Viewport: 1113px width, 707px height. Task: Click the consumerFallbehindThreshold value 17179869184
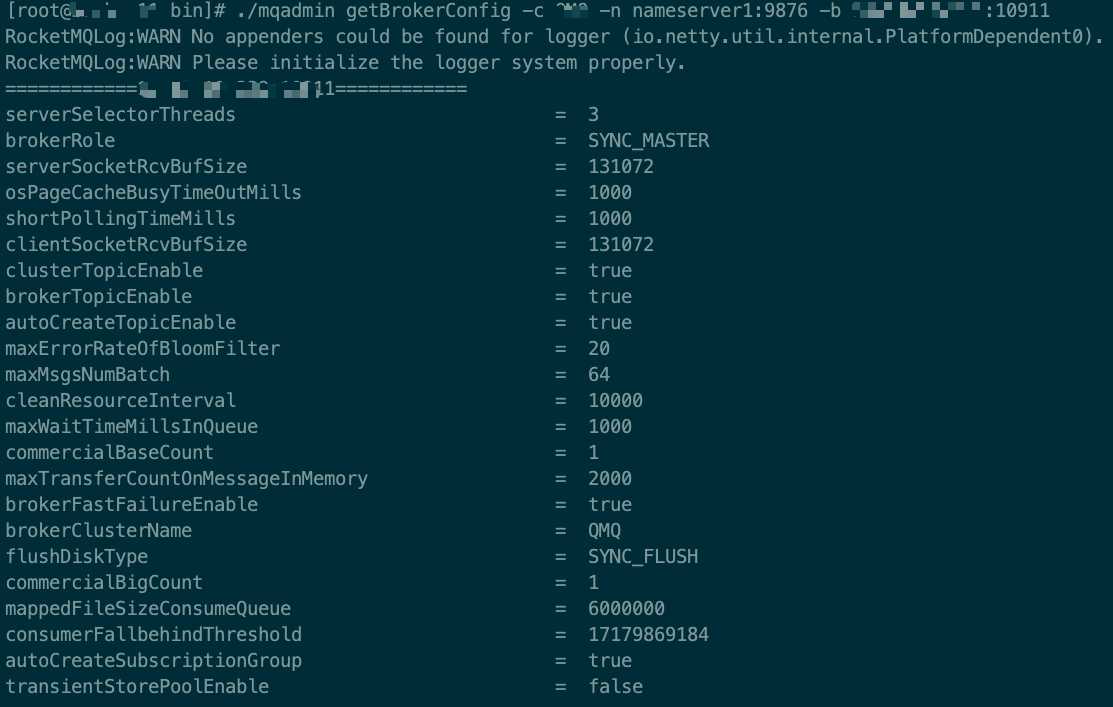[x=648, y=635]
